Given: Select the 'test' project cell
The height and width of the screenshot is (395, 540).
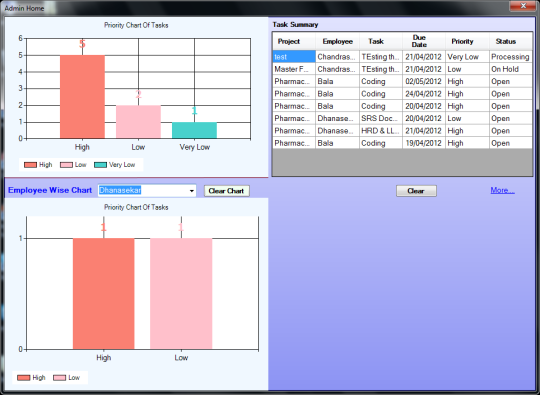Looking at the screenshot, I should click(x=294, y=57).
